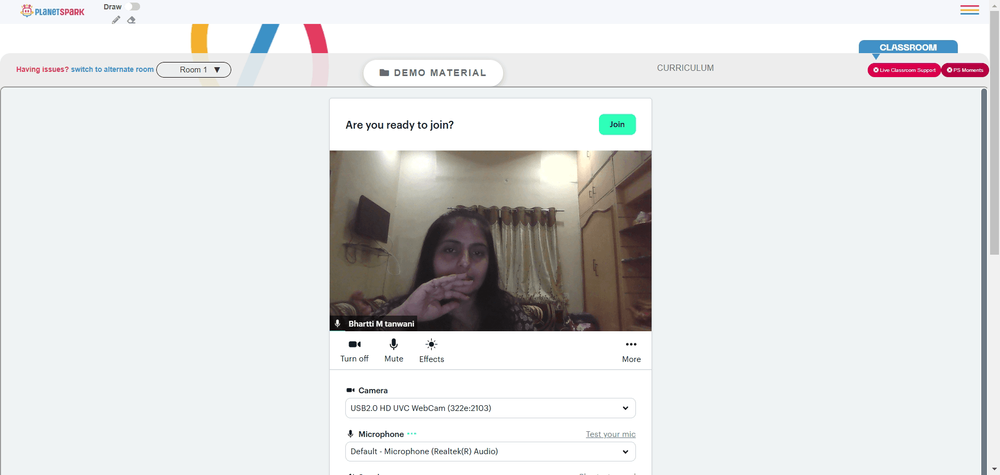Toggle the Draw switch
This screenshot has height=475, width=1000.
(133, 6)
